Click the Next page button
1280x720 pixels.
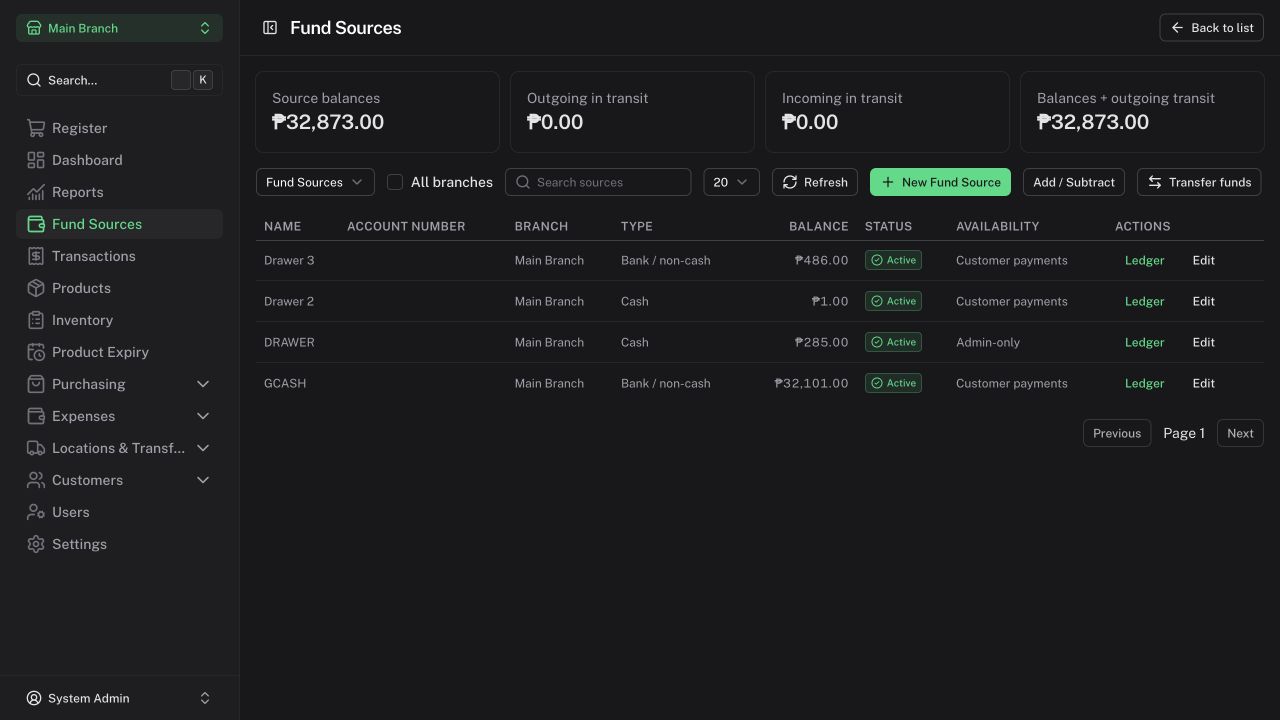[1240, 433]
